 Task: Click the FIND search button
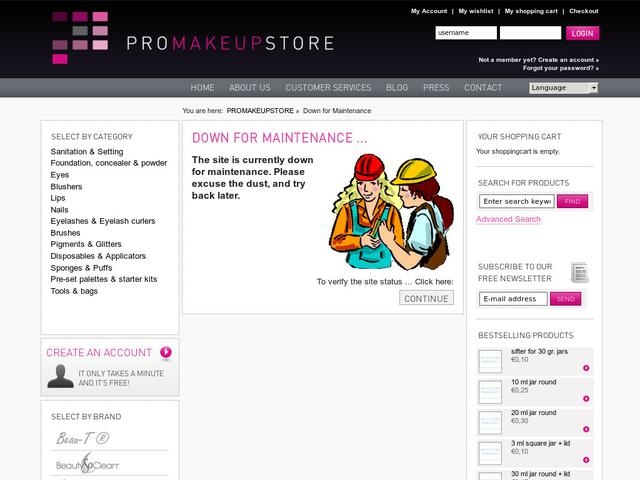pyautogui.click(x=572, y=201)
